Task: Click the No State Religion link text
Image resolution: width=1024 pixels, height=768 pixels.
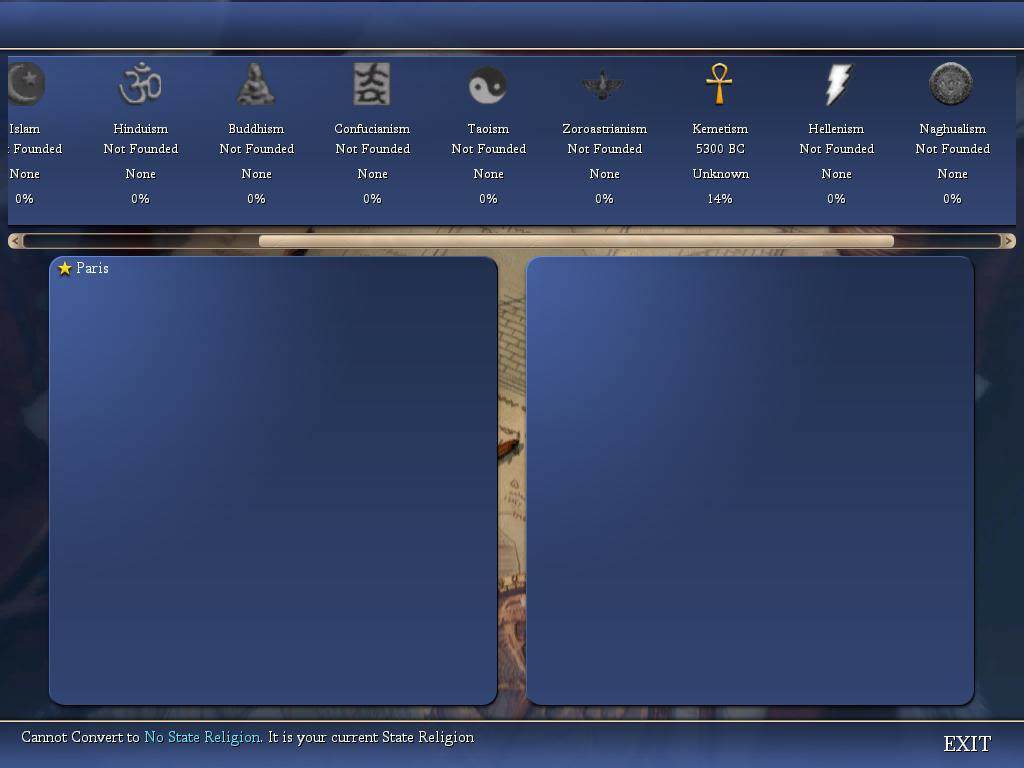Action: click(x=203, y=737)
